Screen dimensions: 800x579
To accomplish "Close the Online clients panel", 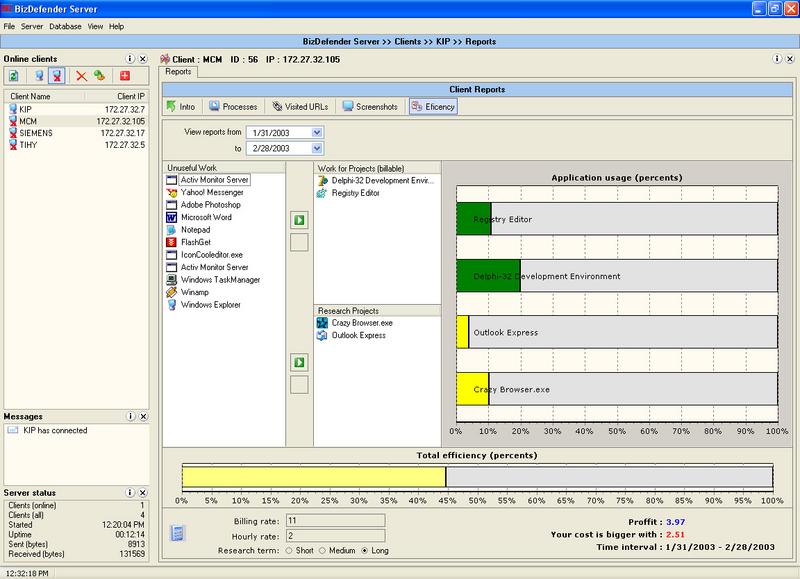I will (x=143, y=59).
